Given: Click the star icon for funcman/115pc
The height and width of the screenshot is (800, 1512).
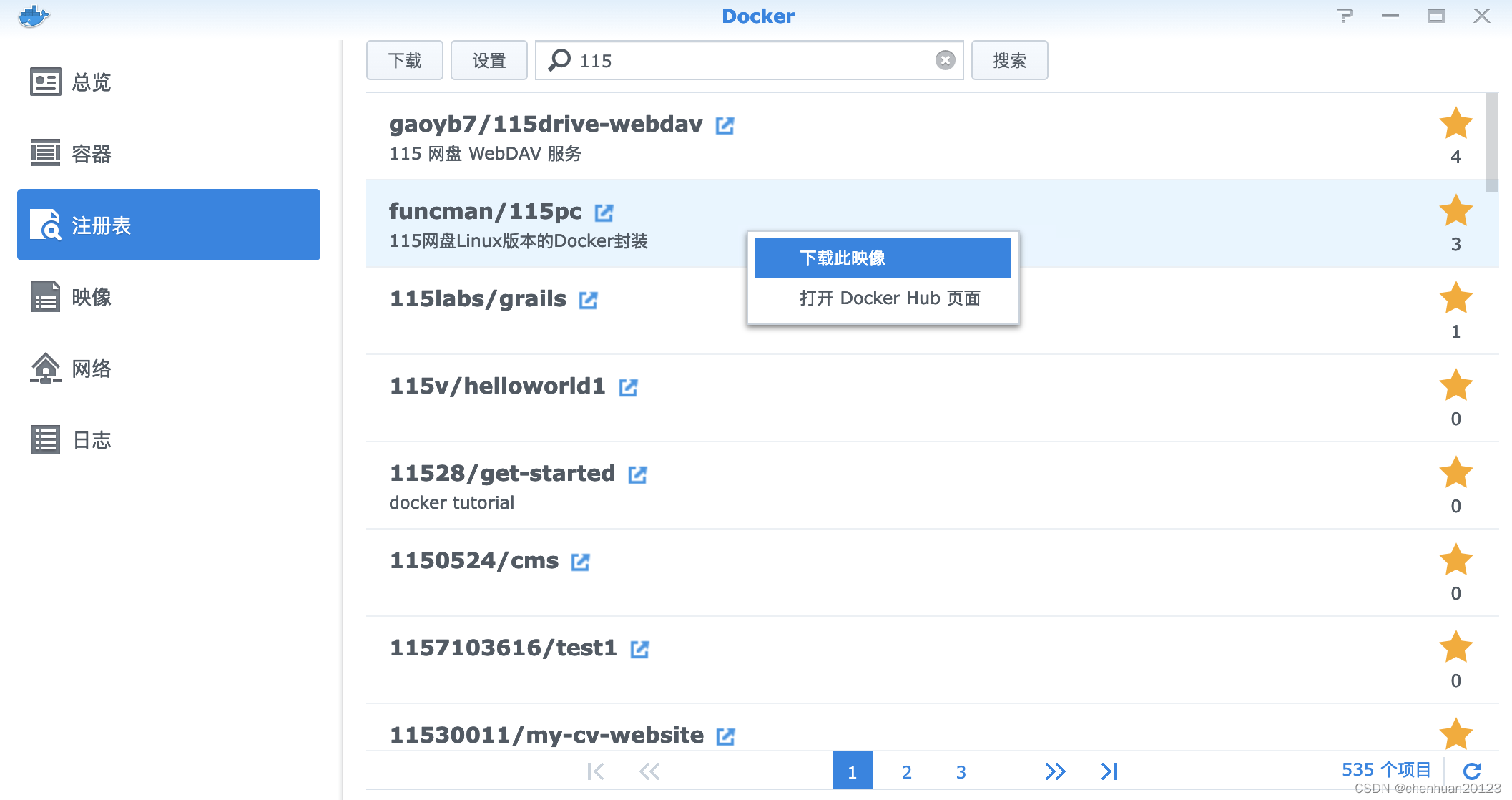Looking at the screenshot, I should (1455, 210).
